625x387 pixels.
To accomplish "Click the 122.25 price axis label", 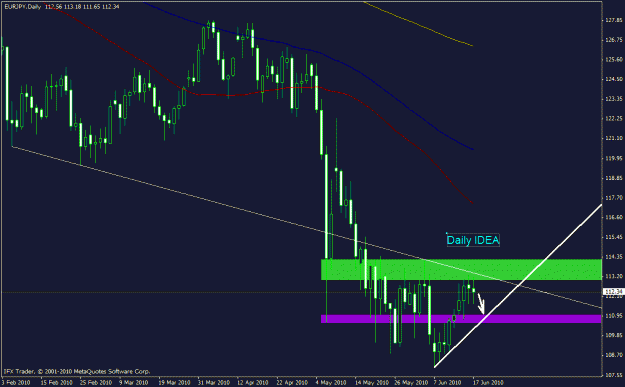I will pyautogui.click(x=614, y=118).
